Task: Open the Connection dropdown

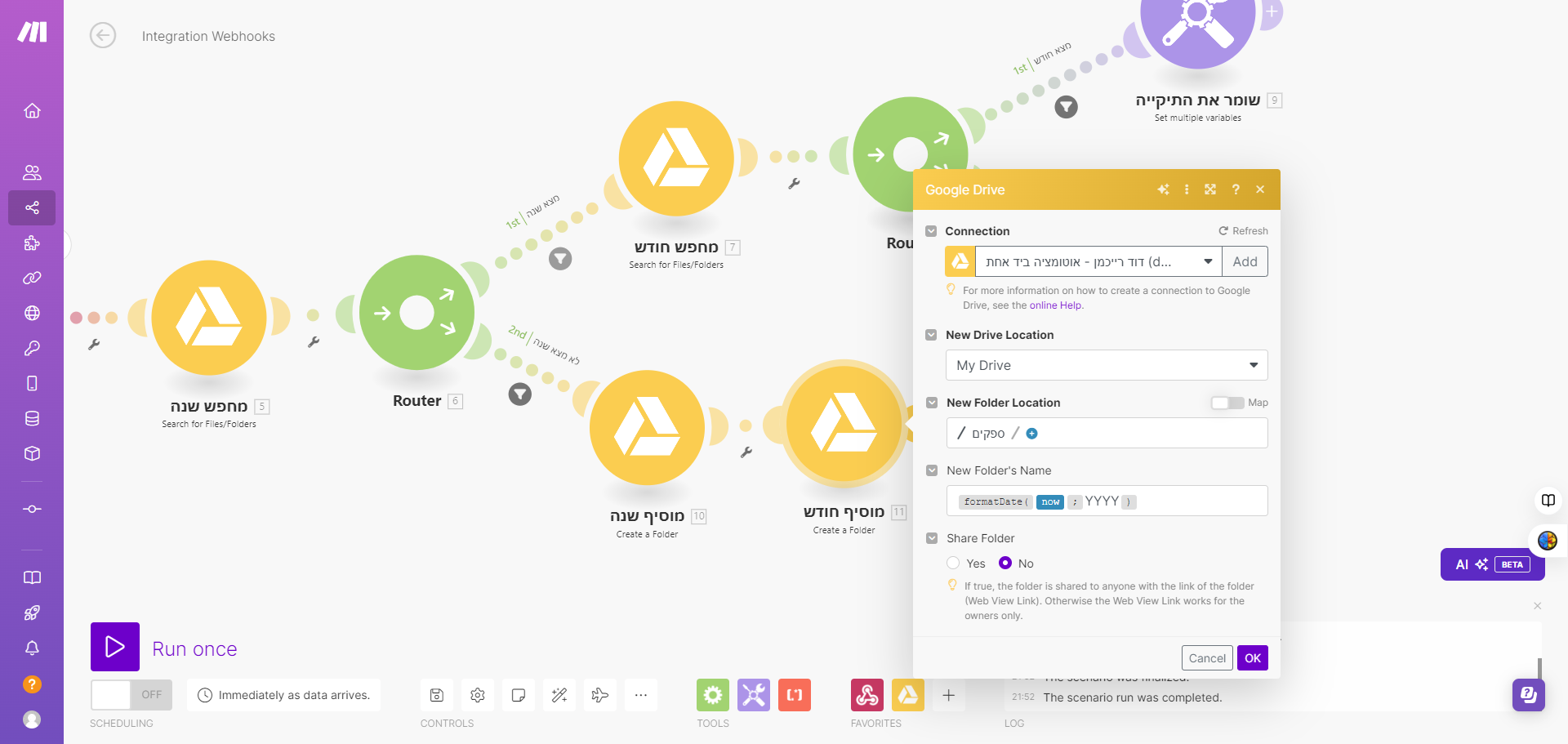Action: [x=1098, y=261]
